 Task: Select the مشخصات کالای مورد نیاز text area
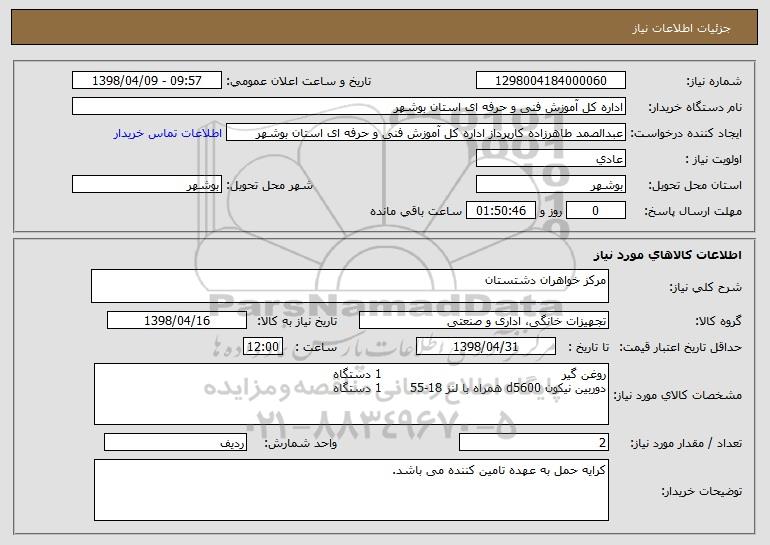point(351,394)
